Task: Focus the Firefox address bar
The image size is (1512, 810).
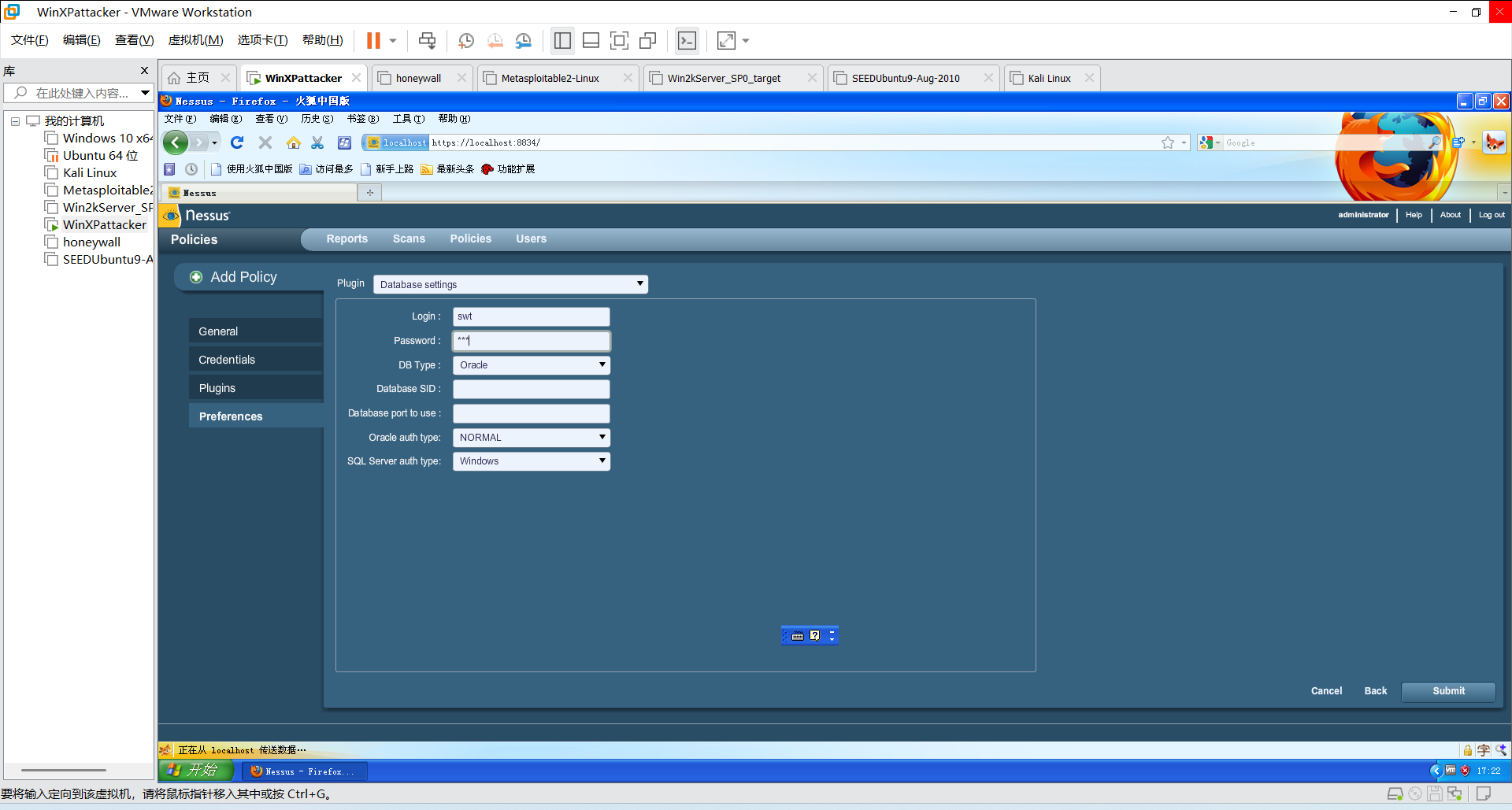Action: pos(794,142)
